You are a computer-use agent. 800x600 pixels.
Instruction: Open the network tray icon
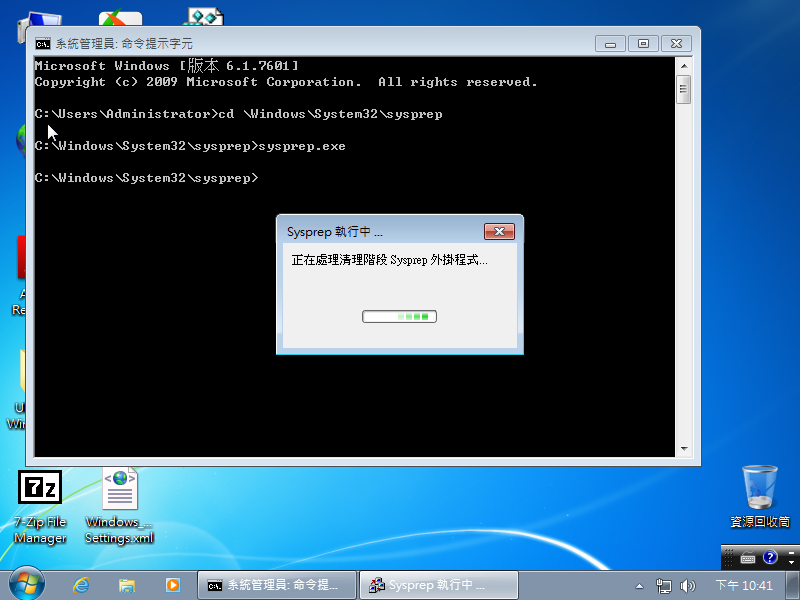click(663, 586)
